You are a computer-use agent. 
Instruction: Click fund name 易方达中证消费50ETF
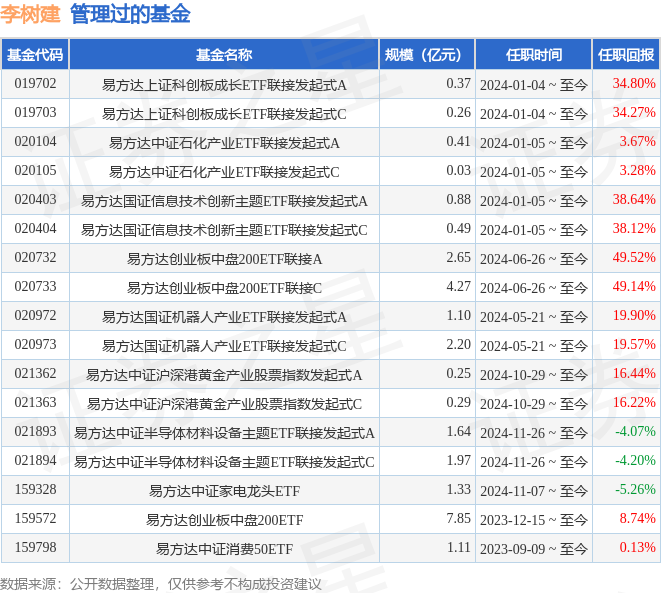(x=224, y=549)
